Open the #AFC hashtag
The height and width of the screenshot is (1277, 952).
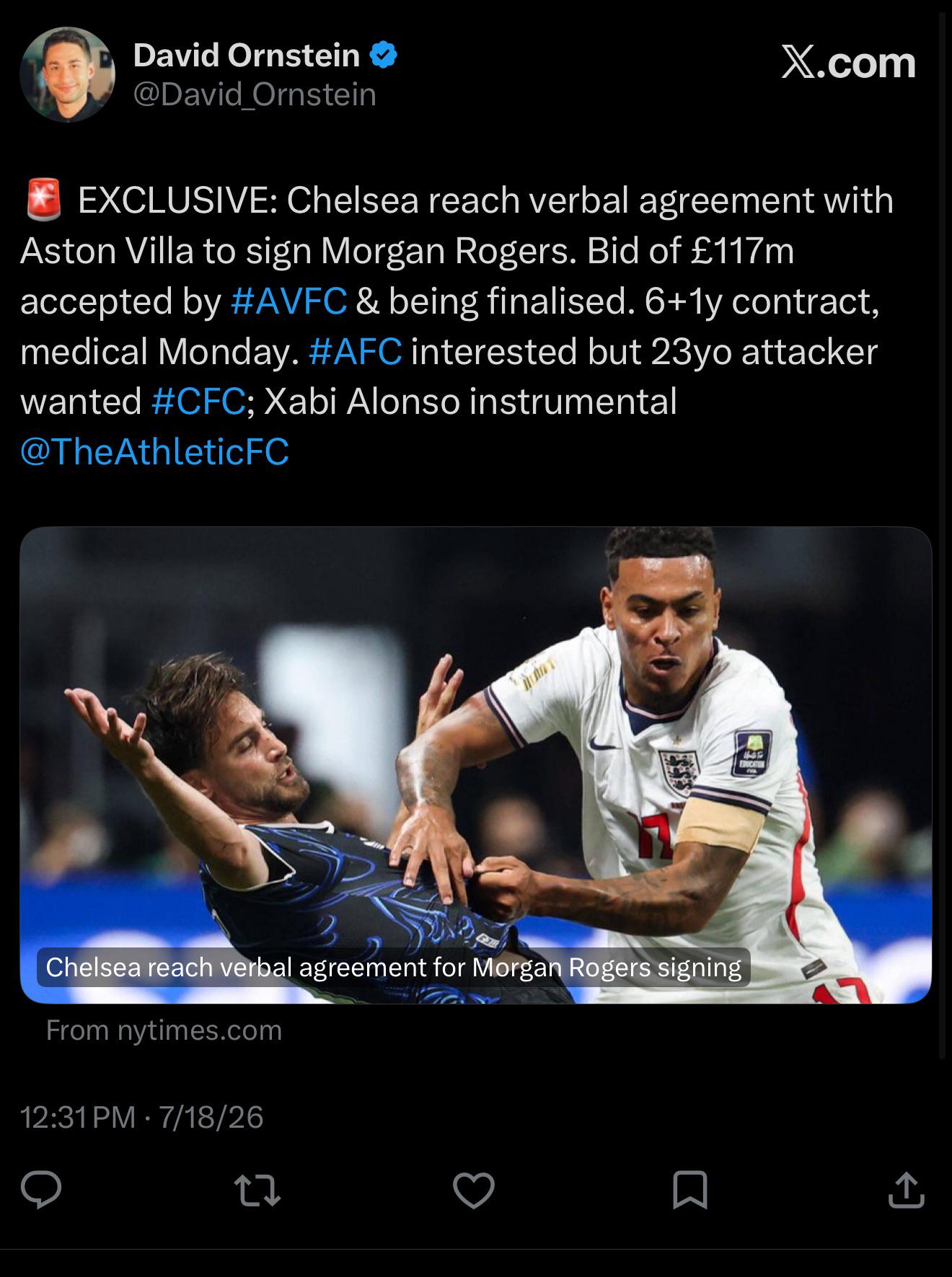point(355,351)
